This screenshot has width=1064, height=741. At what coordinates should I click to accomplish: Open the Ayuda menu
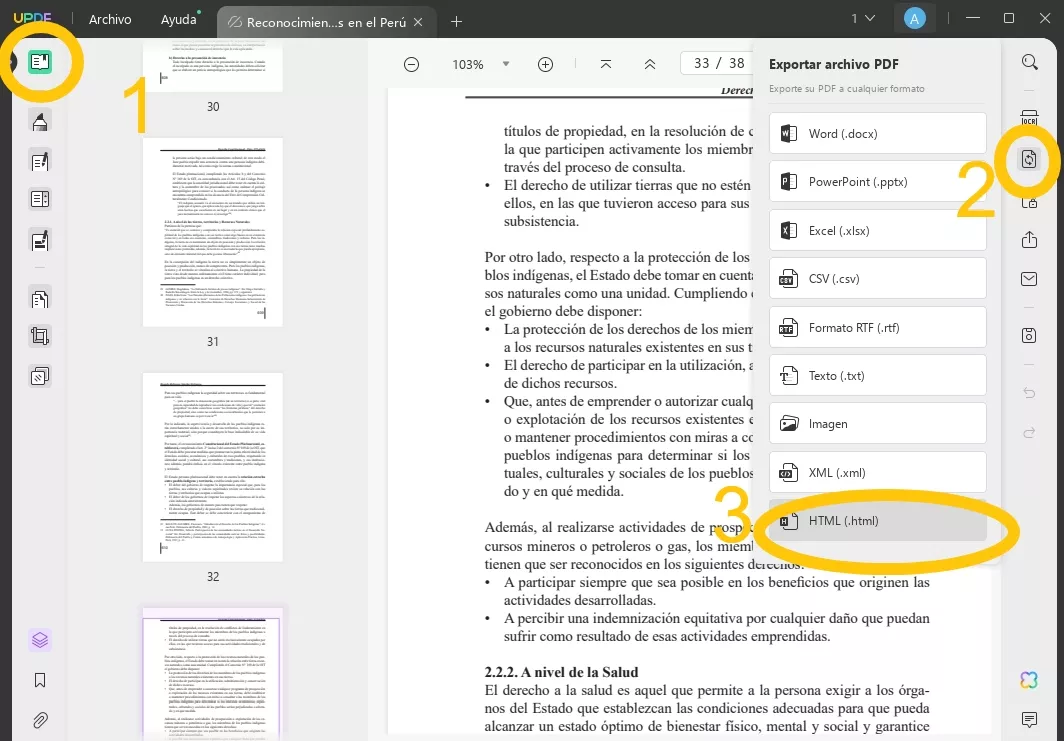pyautogui.click(x=178, y=19)
